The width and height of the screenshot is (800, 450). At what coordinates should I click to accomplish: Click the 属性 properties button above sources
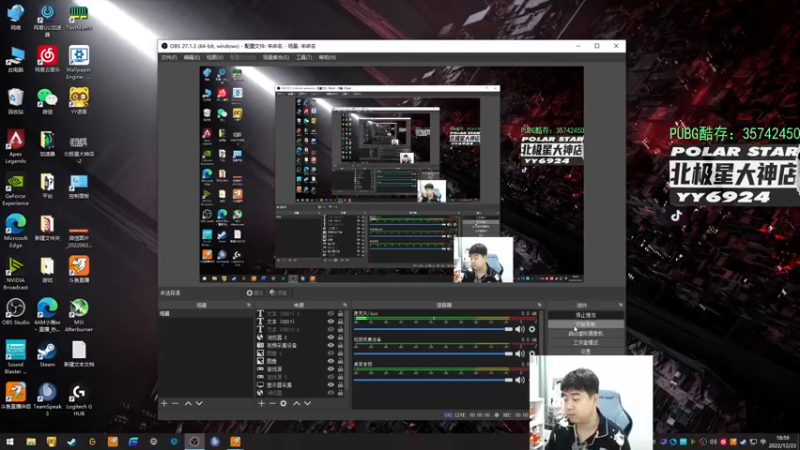[254, 293]
